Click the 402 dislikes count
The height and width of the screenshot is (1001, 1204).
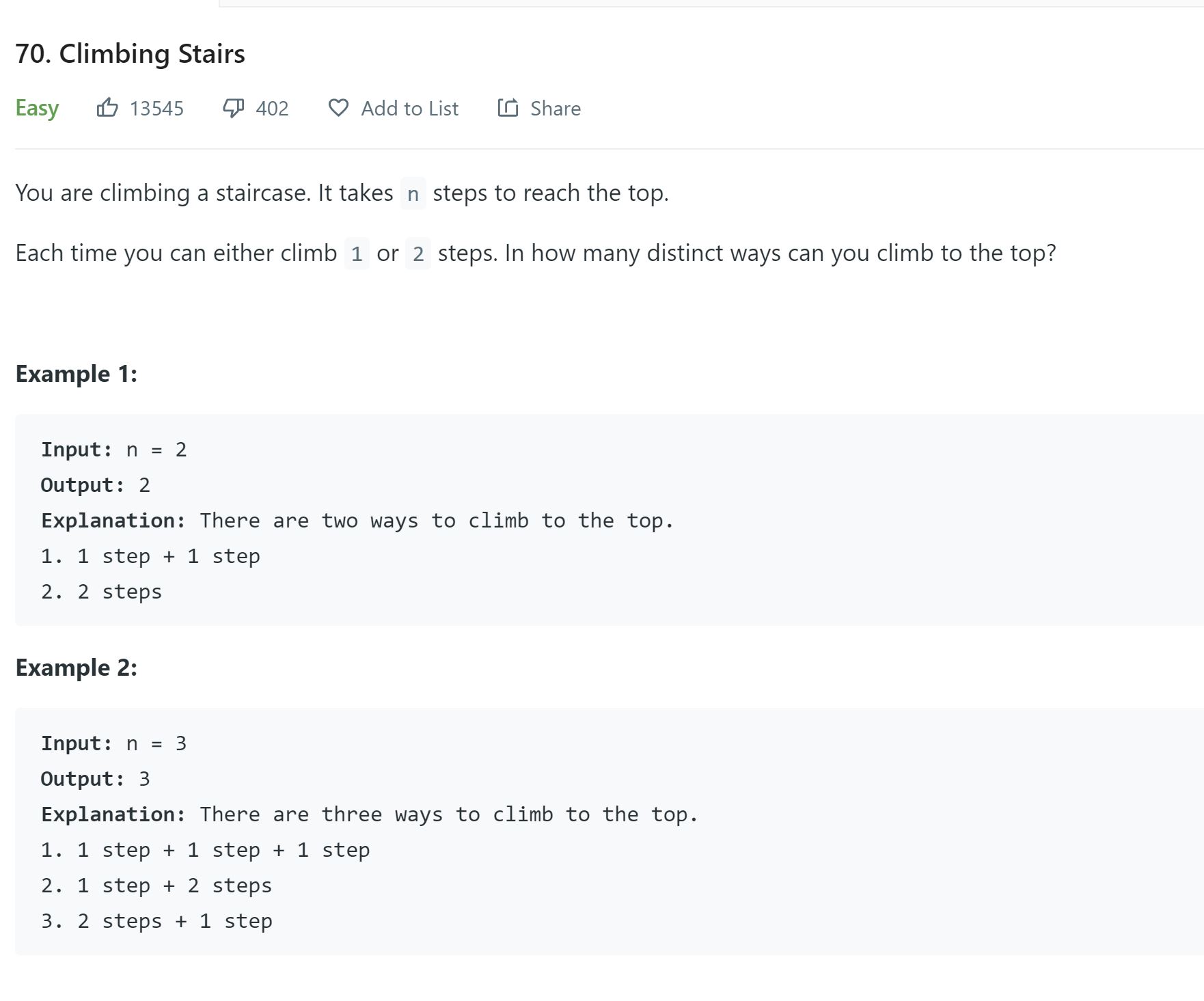272,109
